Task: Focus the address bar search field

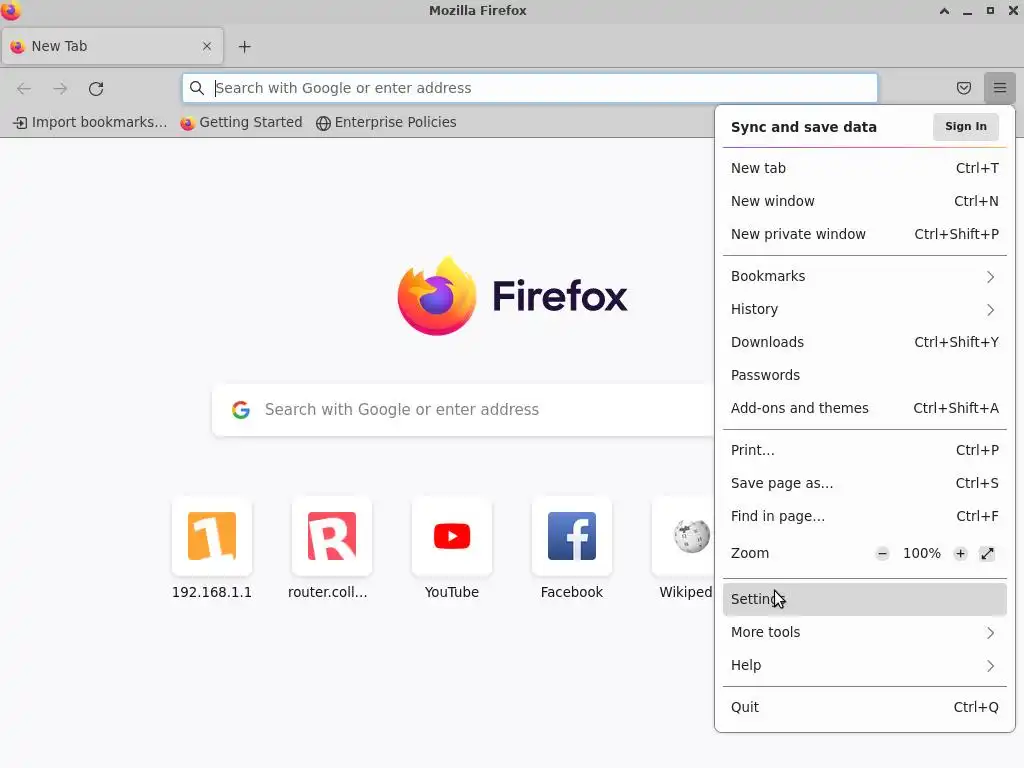Action: tap(530, 88)
